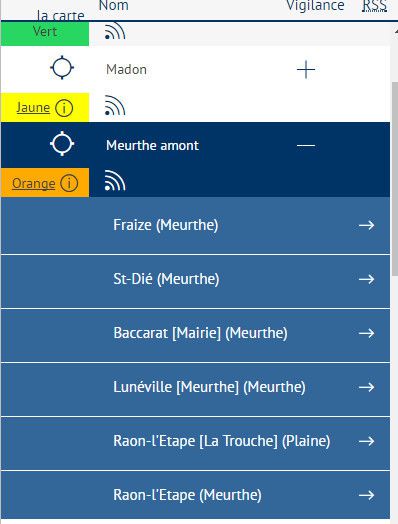Click arrow for Raon-l'Etape (Meurthe) station
Viewport: 398px width, 524px height.
(x=366, y=495)
